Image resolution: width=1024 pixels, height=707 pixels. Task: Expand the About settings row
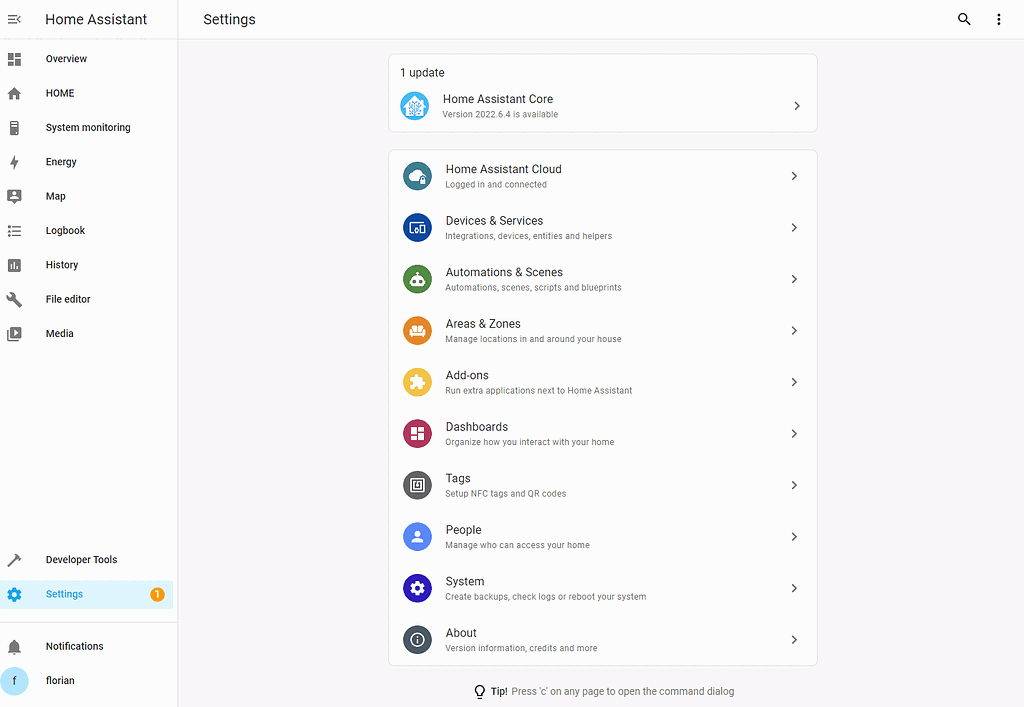click(x=602, y=639)
